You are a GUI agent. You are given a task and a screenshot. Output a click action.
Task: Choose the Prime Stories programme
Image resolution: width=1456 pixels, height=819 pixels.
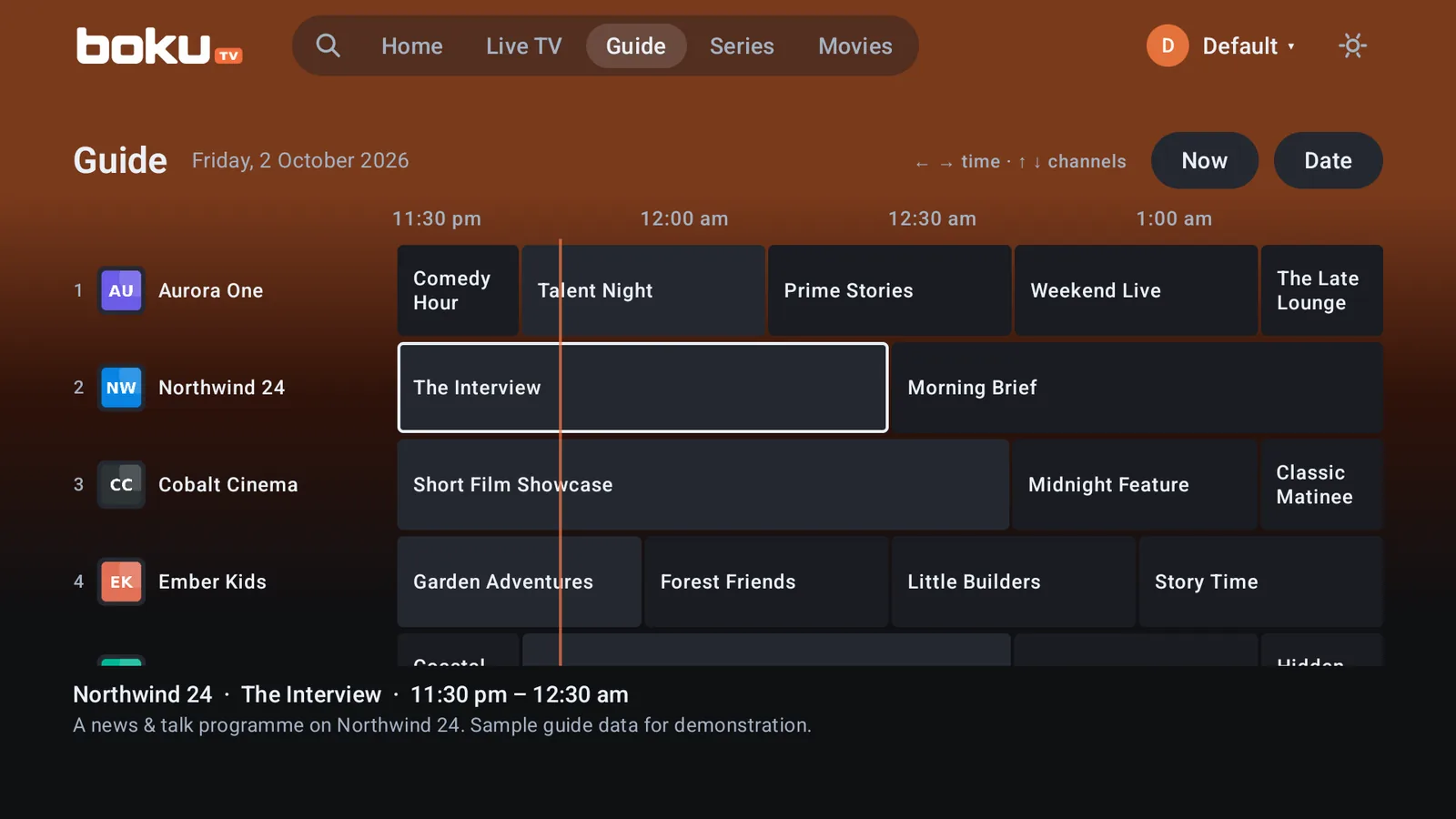click(890, 290)
